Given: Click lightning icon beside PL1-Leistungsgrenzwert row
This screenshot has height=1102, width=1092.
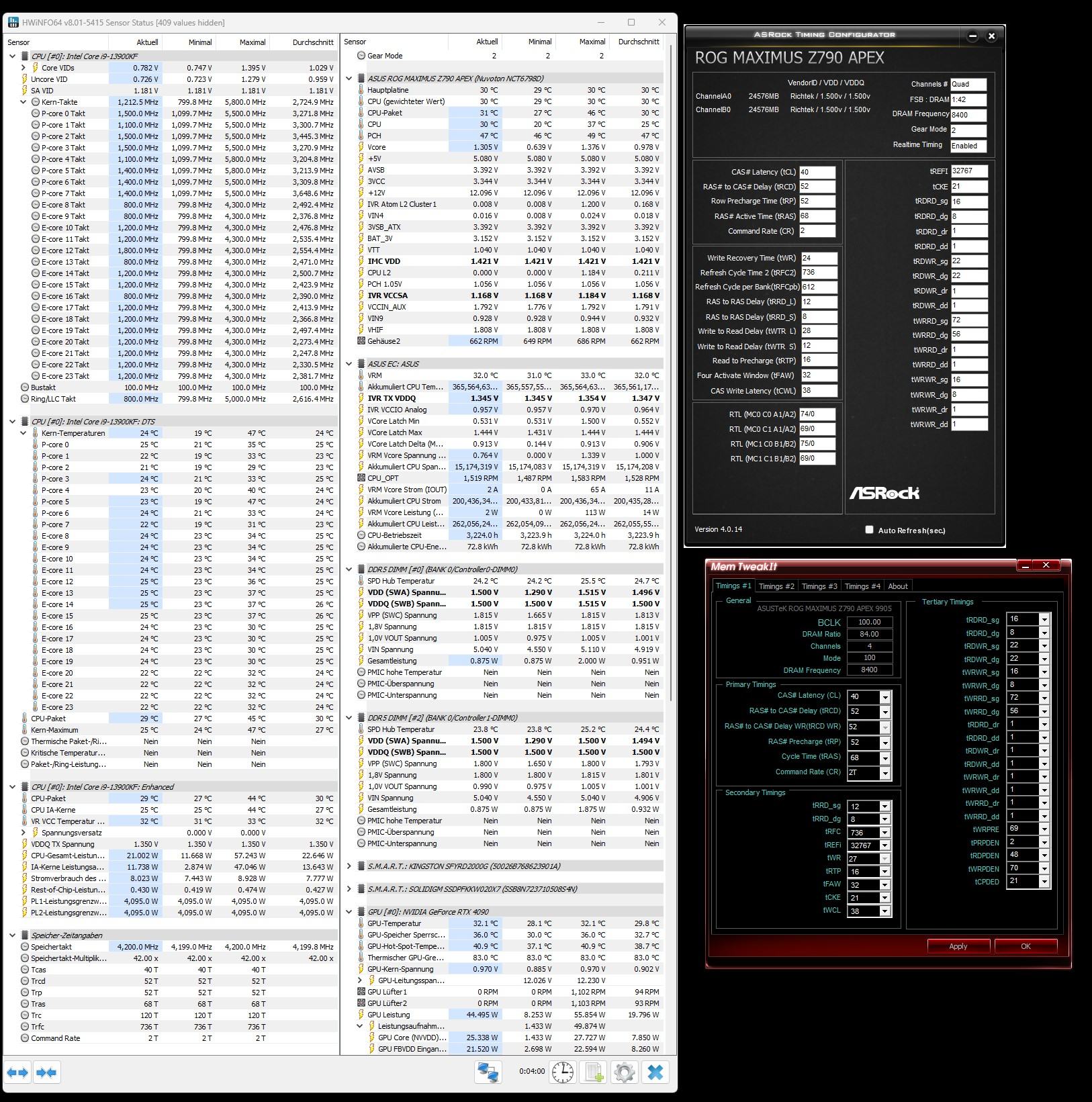Looking at the screenshot, I should click(25, 901).
